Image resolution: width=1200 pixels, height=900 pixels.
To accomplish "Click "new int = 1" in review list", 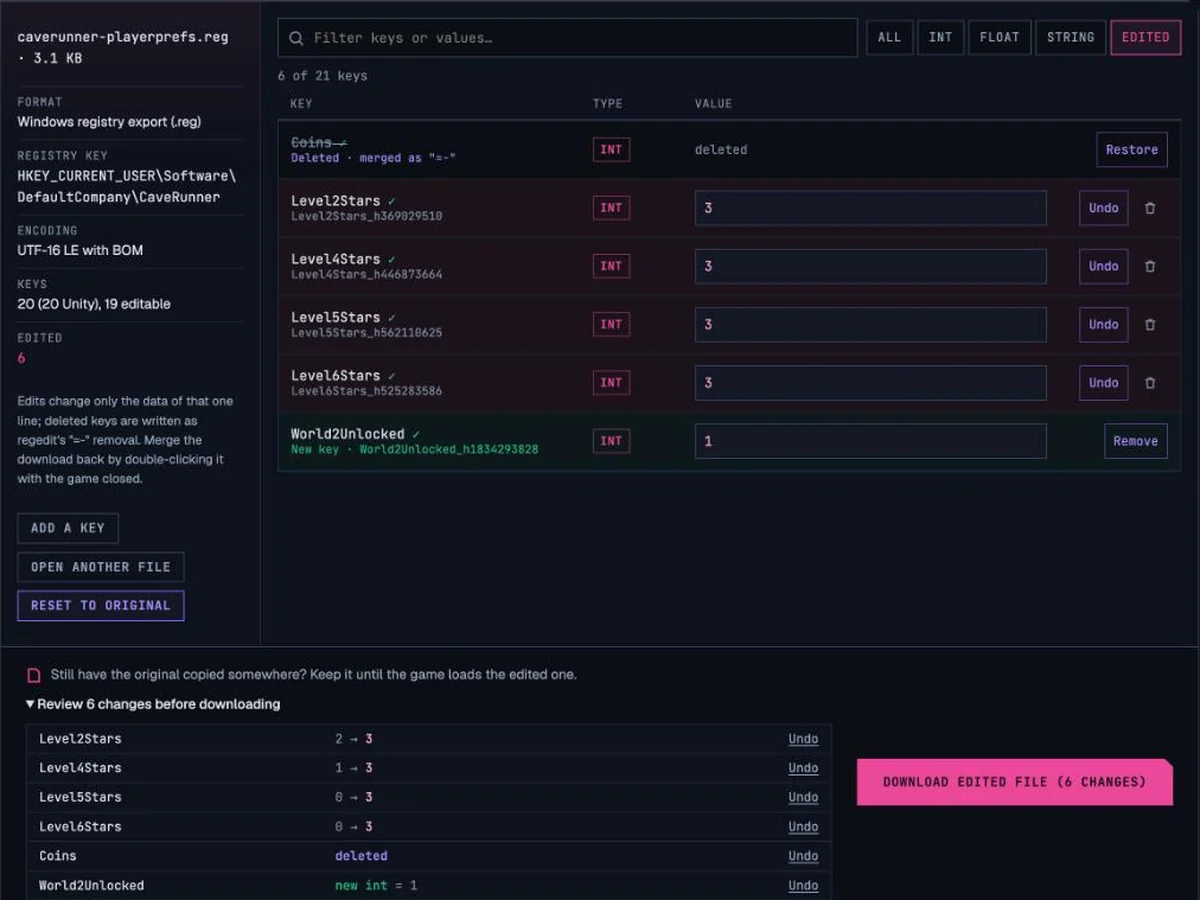I will click(376, 886).
